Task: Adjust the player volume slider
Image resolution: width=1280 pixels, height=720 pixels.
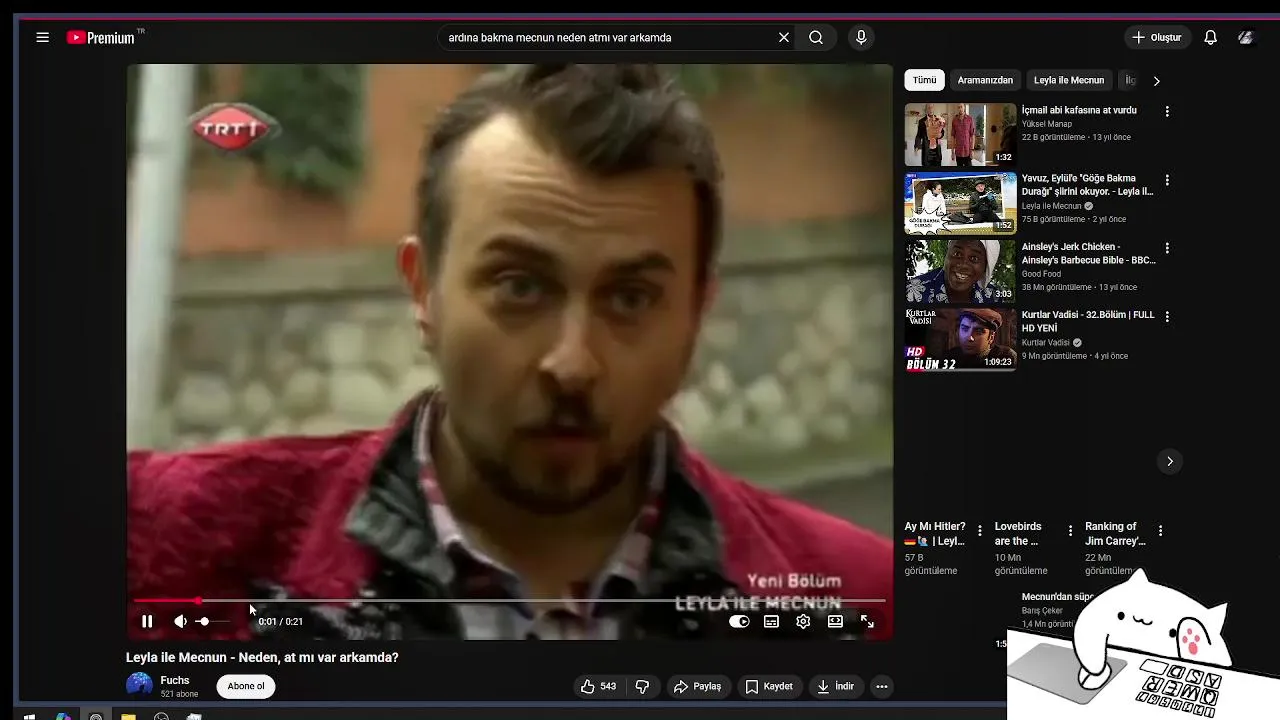Action: (212, 621)
